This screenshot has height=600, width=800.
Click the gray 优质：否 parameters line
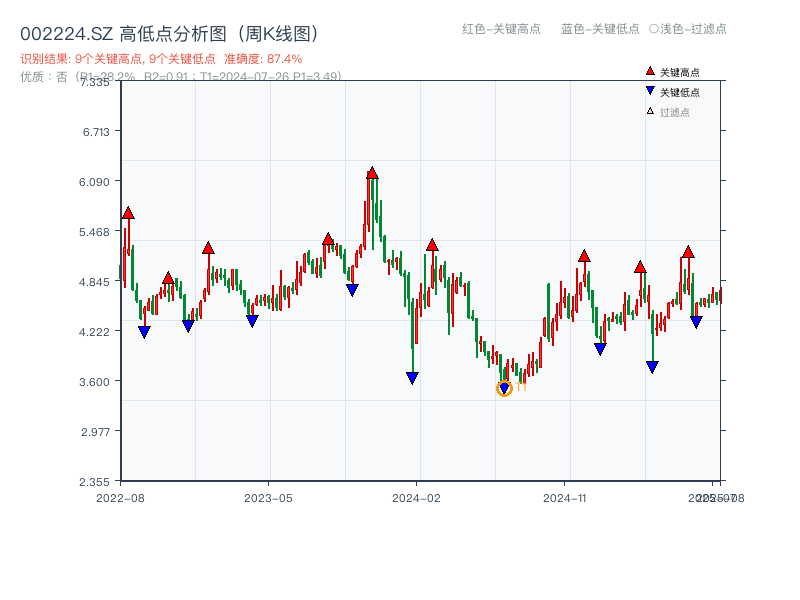[x=181, y=76]
